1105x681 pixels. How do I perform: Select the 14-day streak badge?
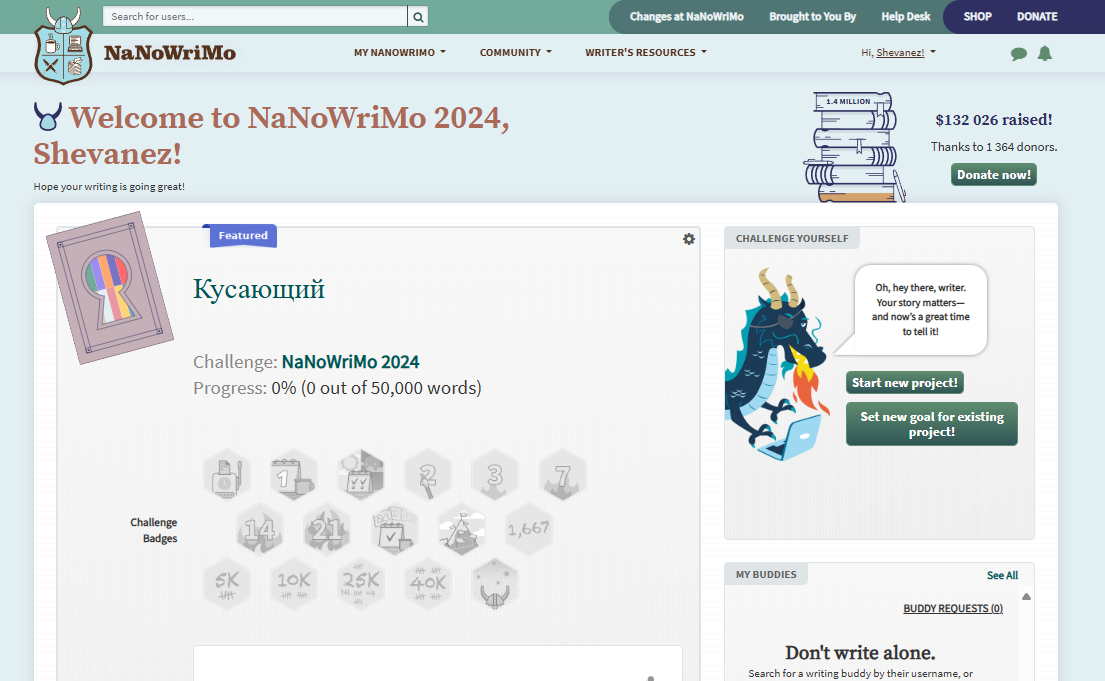pyautogui.click(x=259, y=529)
